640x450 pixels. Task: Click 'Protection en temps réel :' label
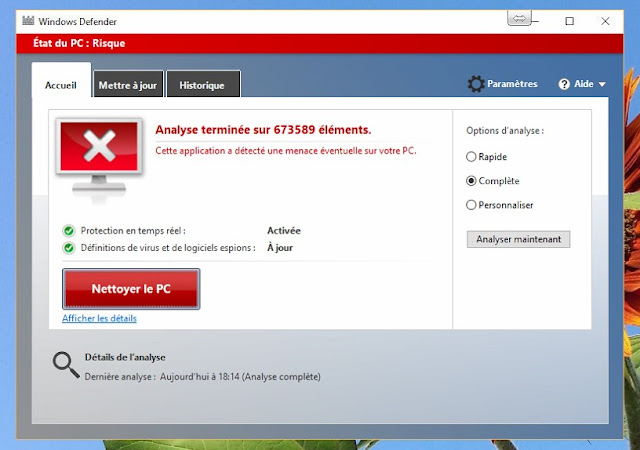tap(133, 231)
